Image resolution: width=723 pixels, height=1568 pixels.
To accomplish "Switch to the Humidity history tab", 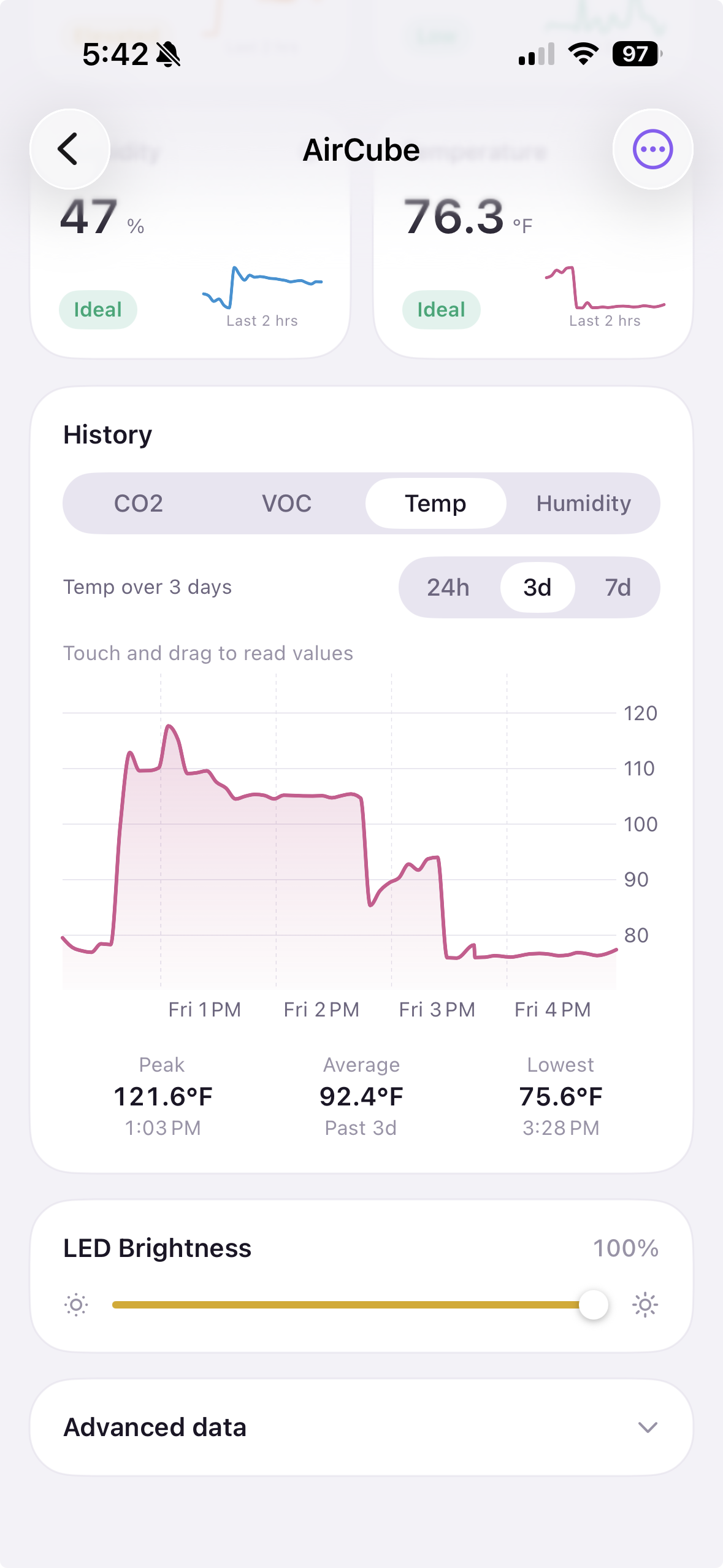I will coord(583,504).
